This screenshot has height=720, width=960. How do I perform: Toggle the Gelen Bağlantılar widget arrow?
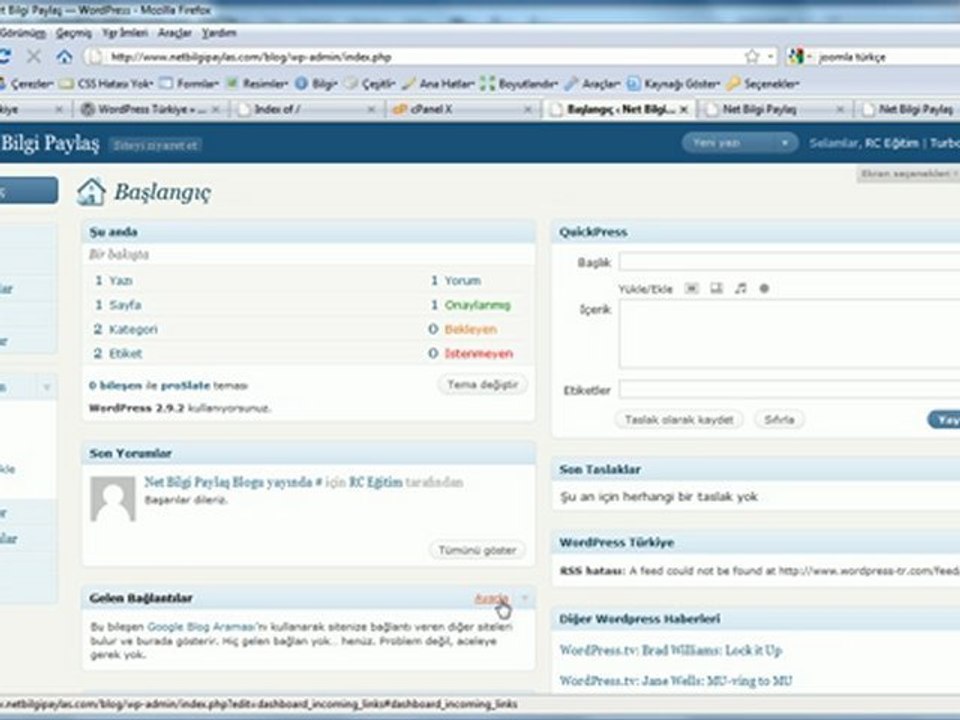tap(525, 598)
